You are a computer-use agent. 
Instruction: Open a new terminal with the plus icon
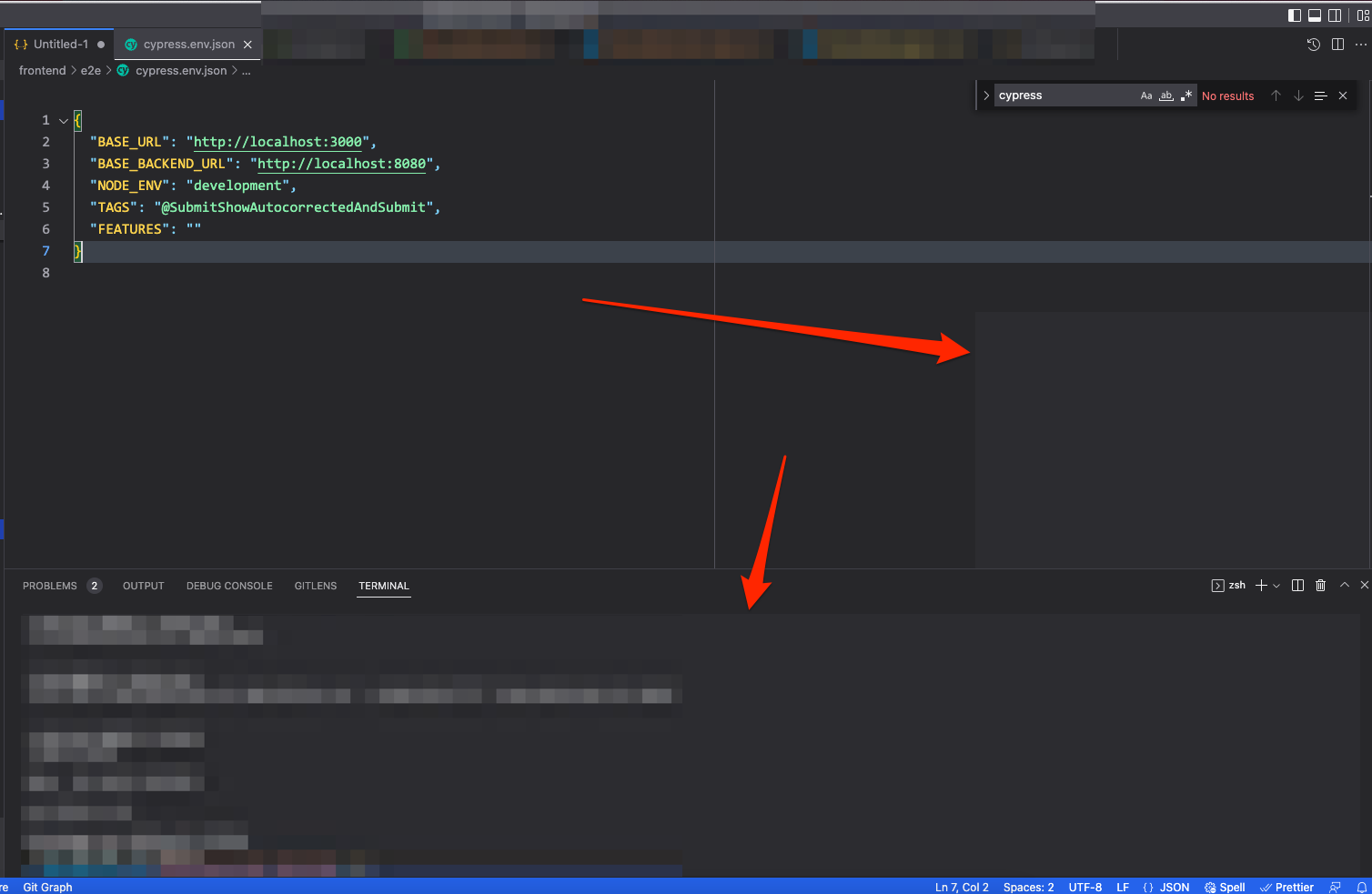coord(1262,585)
